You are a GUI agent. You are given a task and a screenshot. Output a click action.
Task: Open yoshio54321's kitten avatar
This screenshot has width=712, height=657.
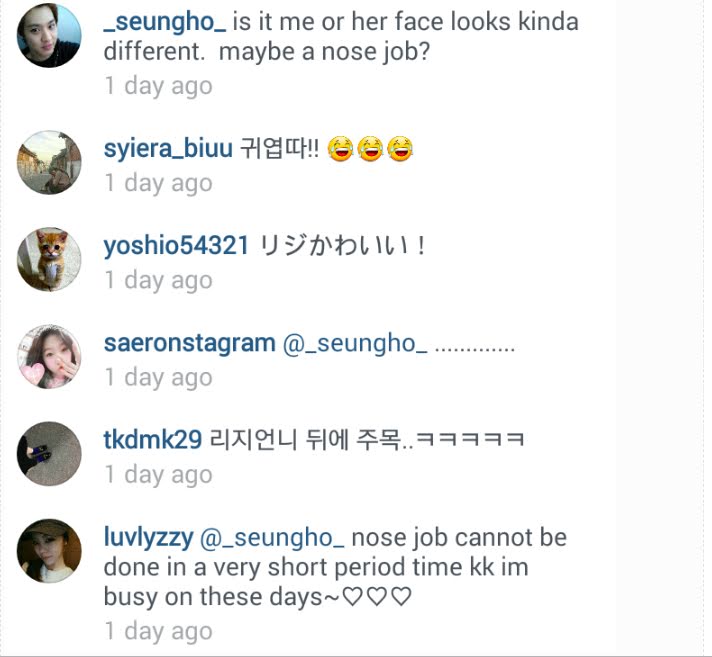click(49, 259)
